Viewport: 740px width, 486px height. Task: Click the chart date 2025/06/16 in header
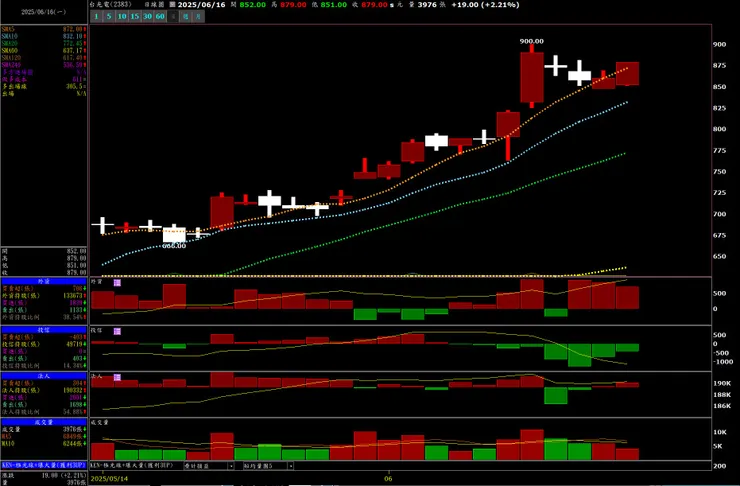click(202, 5)
